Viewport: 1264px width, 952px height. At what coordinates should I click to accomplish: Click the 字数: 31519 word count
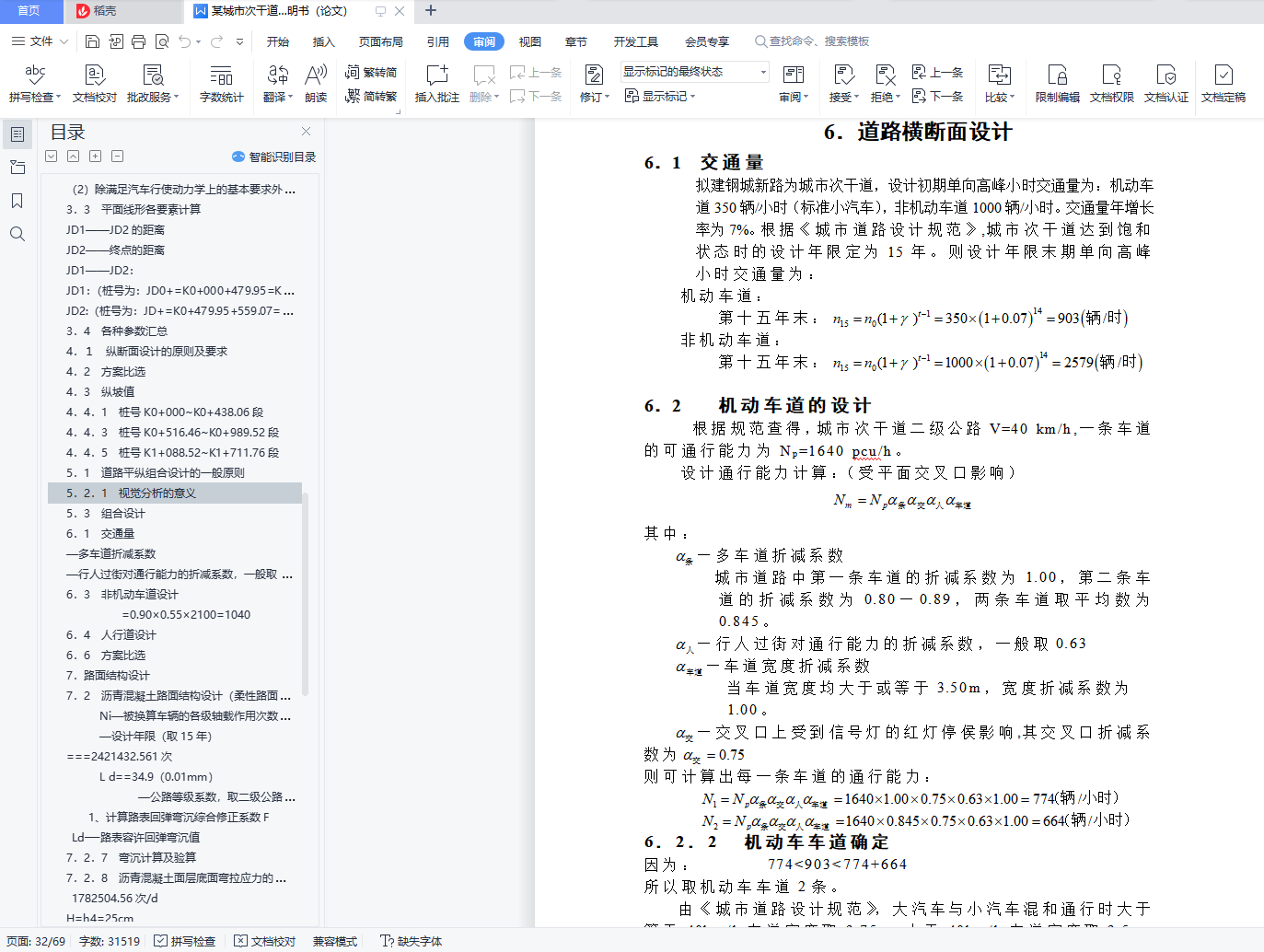click(x=110, y=941)
